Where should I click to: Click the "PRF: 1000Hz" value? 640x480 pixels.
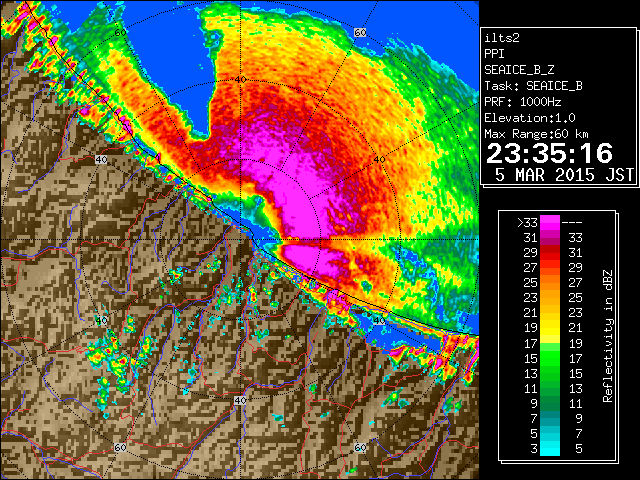click(523, 102)
